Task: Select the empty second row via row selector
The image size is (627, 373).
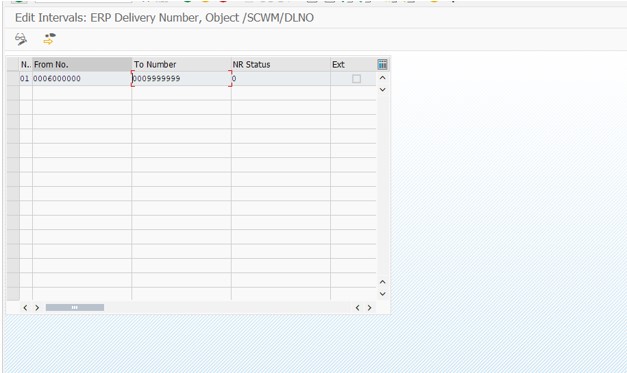Action: (x=13, y=93)
